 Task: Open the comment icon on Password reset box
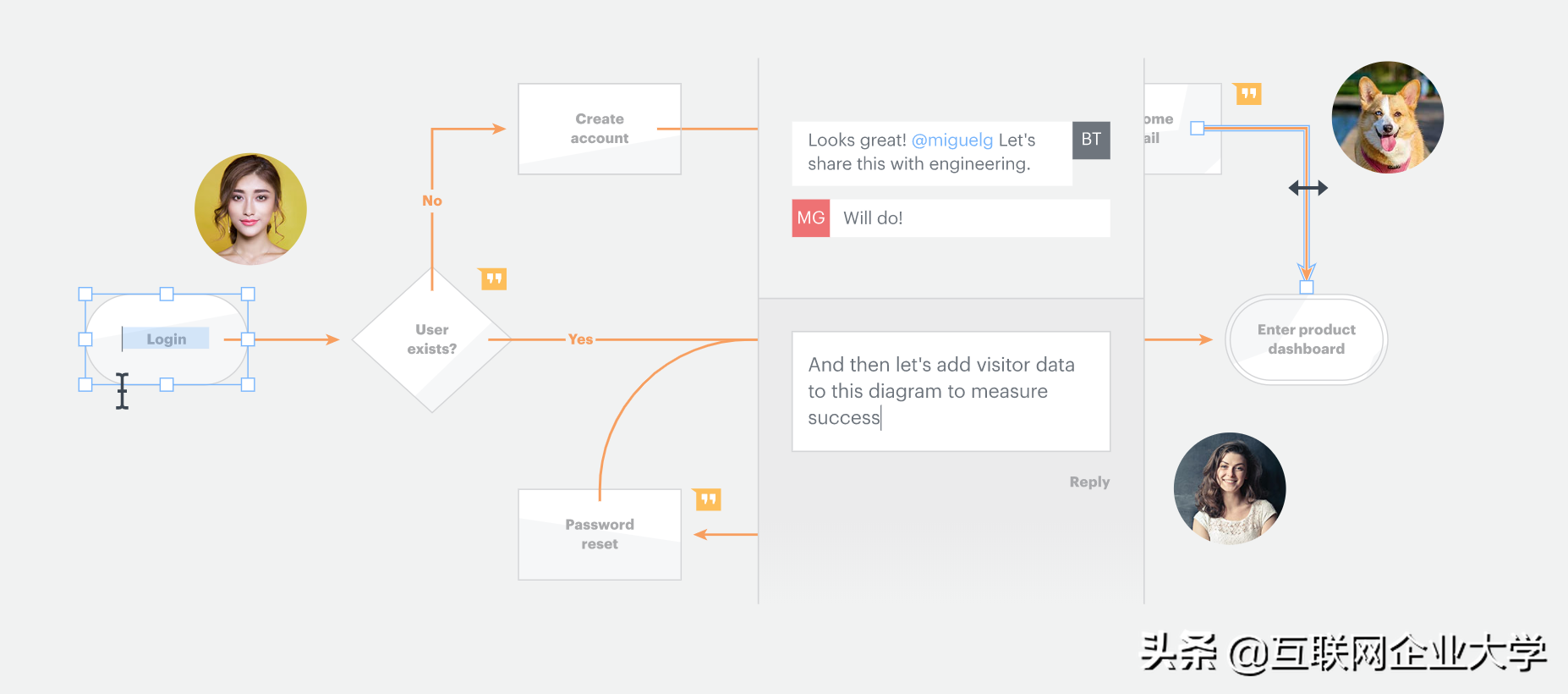(707, 499)
